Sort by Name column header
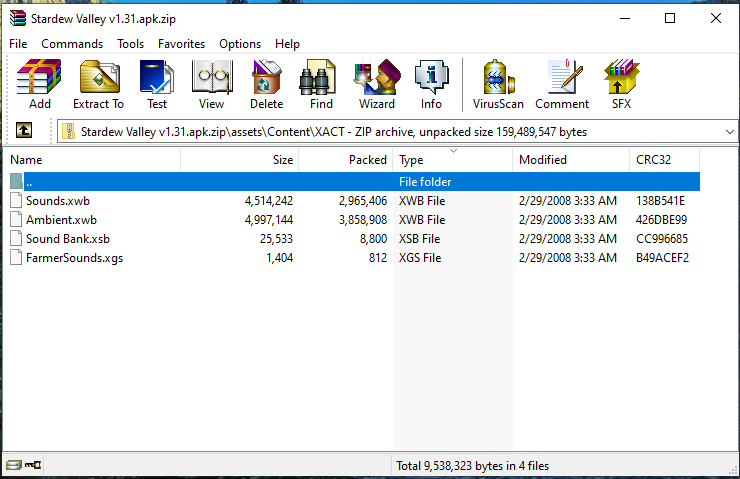Image resolution: width=740 pixels, height=479 pixels. (x=92, y=160)
